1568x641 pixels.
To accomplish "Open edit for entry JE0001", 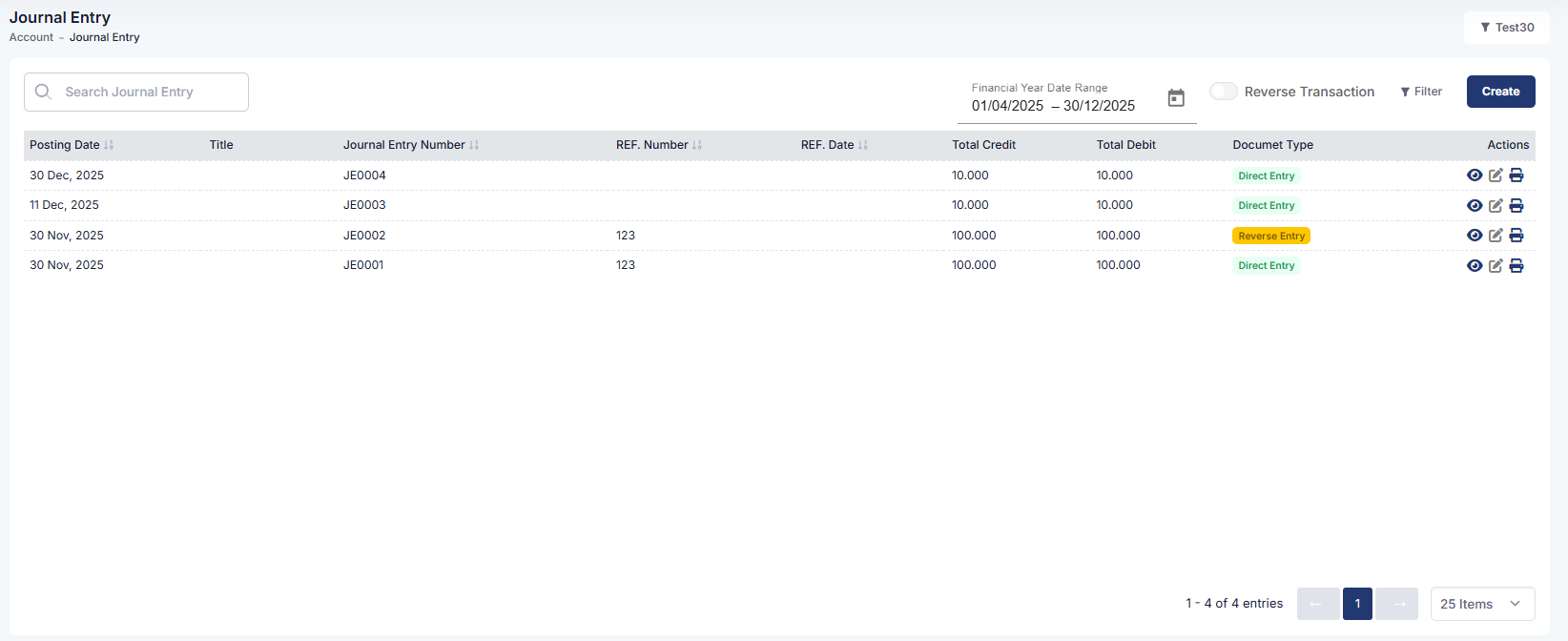I will pyautogui.click(x=1496, y=266).
